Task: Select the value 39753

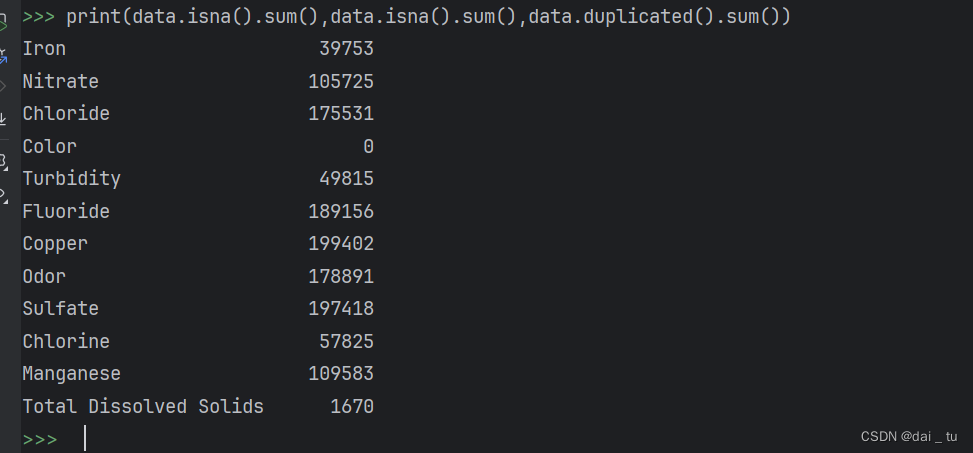Action: tap(346, 49)
